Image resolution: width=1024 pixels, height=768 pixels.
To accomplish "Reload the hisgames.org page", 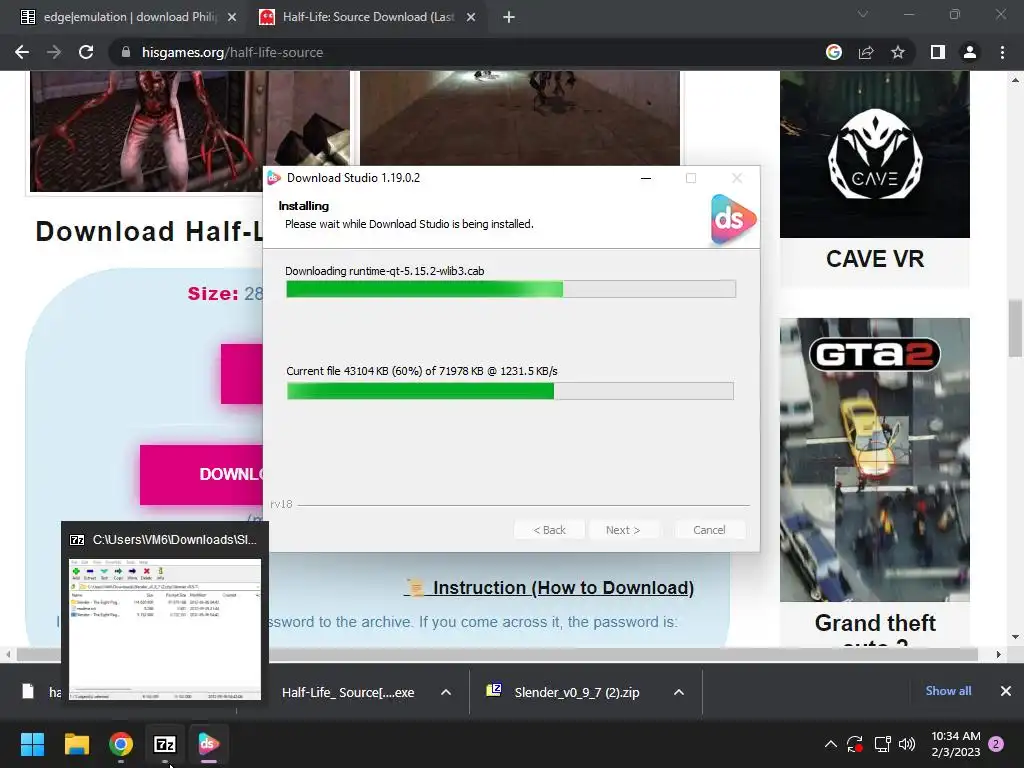I will 86,52.
